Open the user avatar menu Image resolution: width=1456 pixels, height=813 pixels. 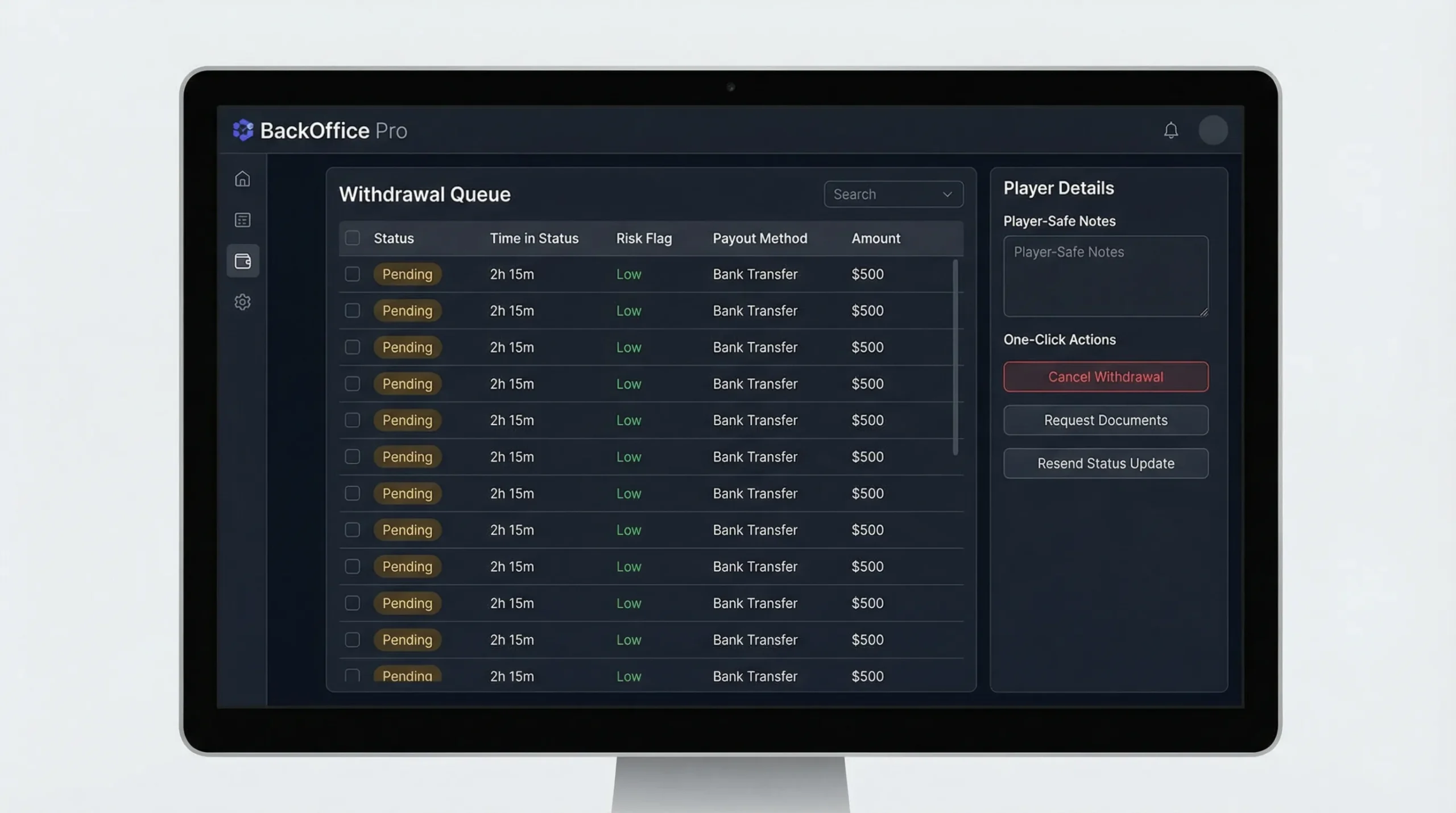pos(1213,130)
